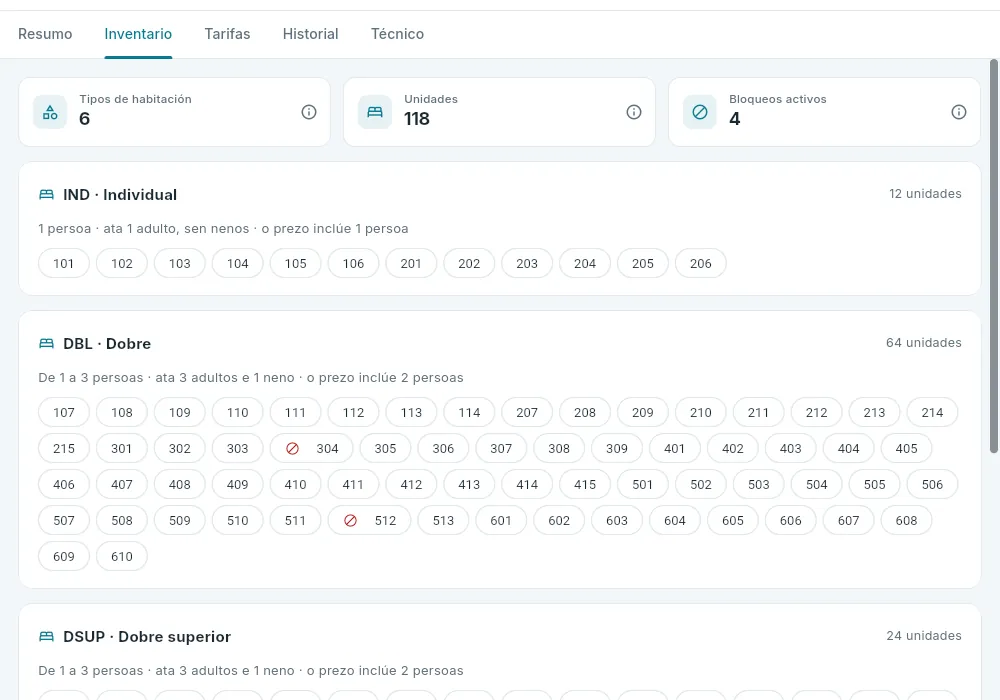Click room chip 405

click(x=906, y=449)
